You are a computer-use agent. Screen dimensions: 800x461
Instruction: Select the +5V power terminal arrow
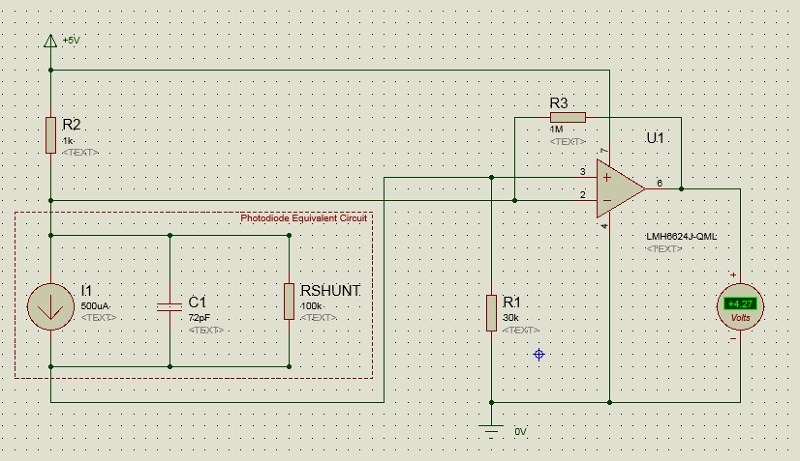tap(50, 42)
